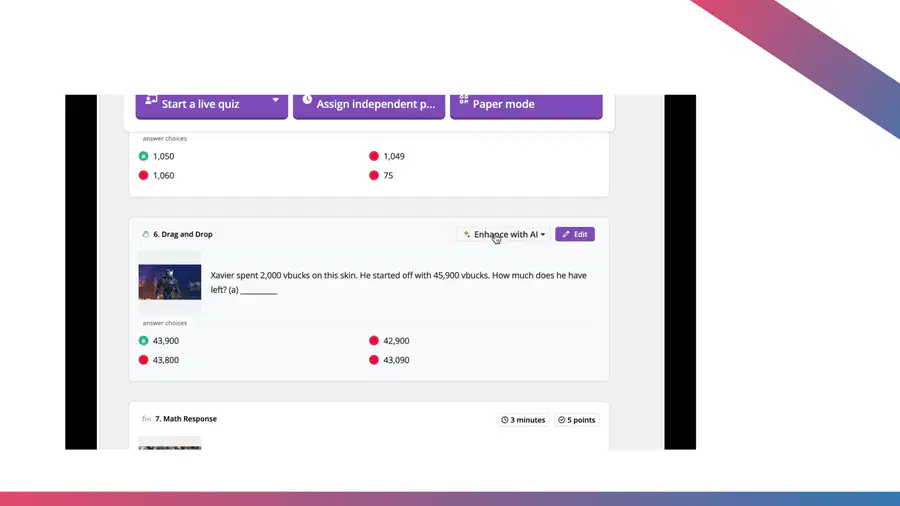Click answer text 42,900
This screenshot has height=506, width=900.
396,341
